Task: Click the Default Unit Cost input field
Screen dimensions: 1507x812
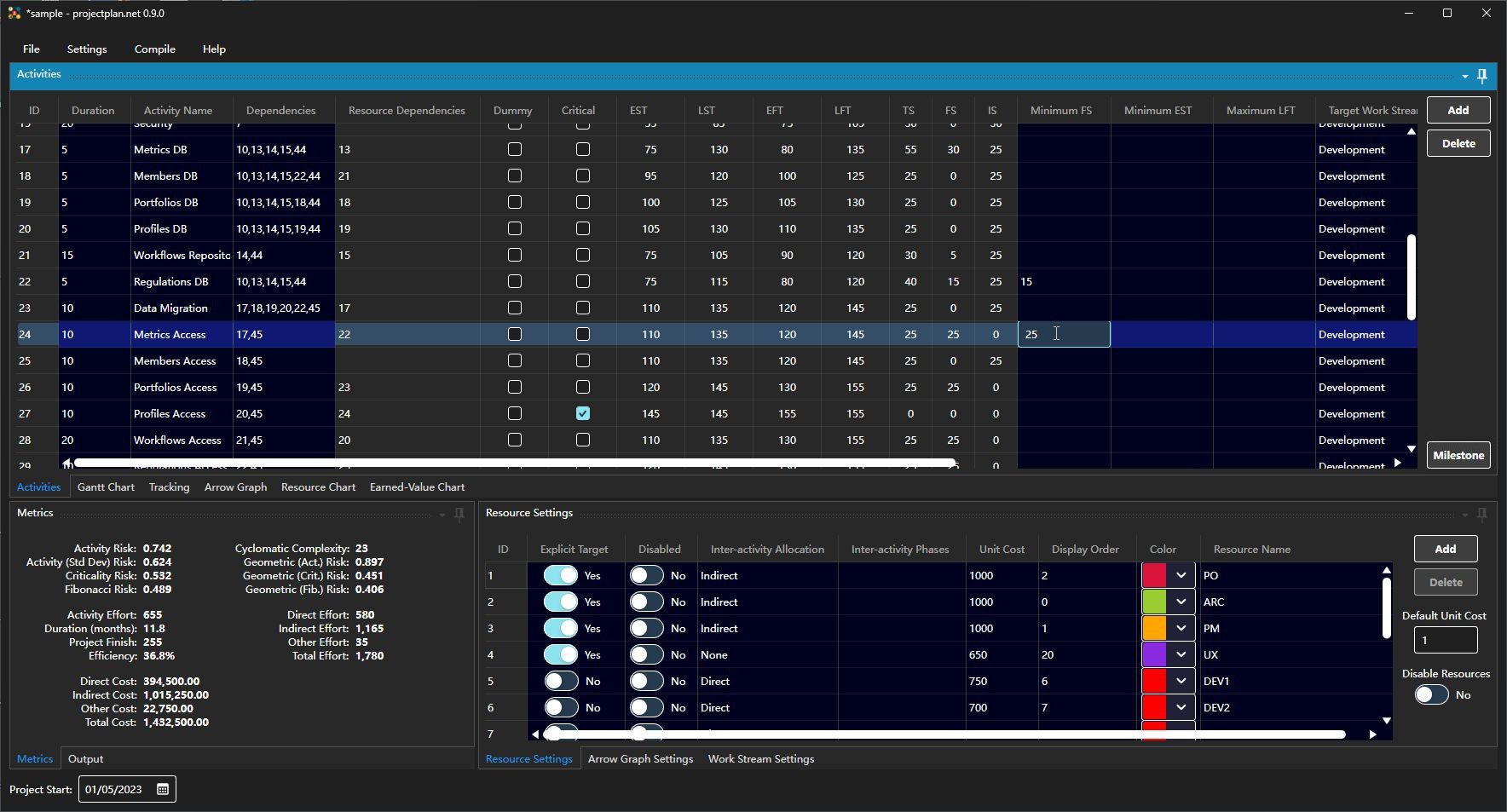Action: tap(1445, 640)
